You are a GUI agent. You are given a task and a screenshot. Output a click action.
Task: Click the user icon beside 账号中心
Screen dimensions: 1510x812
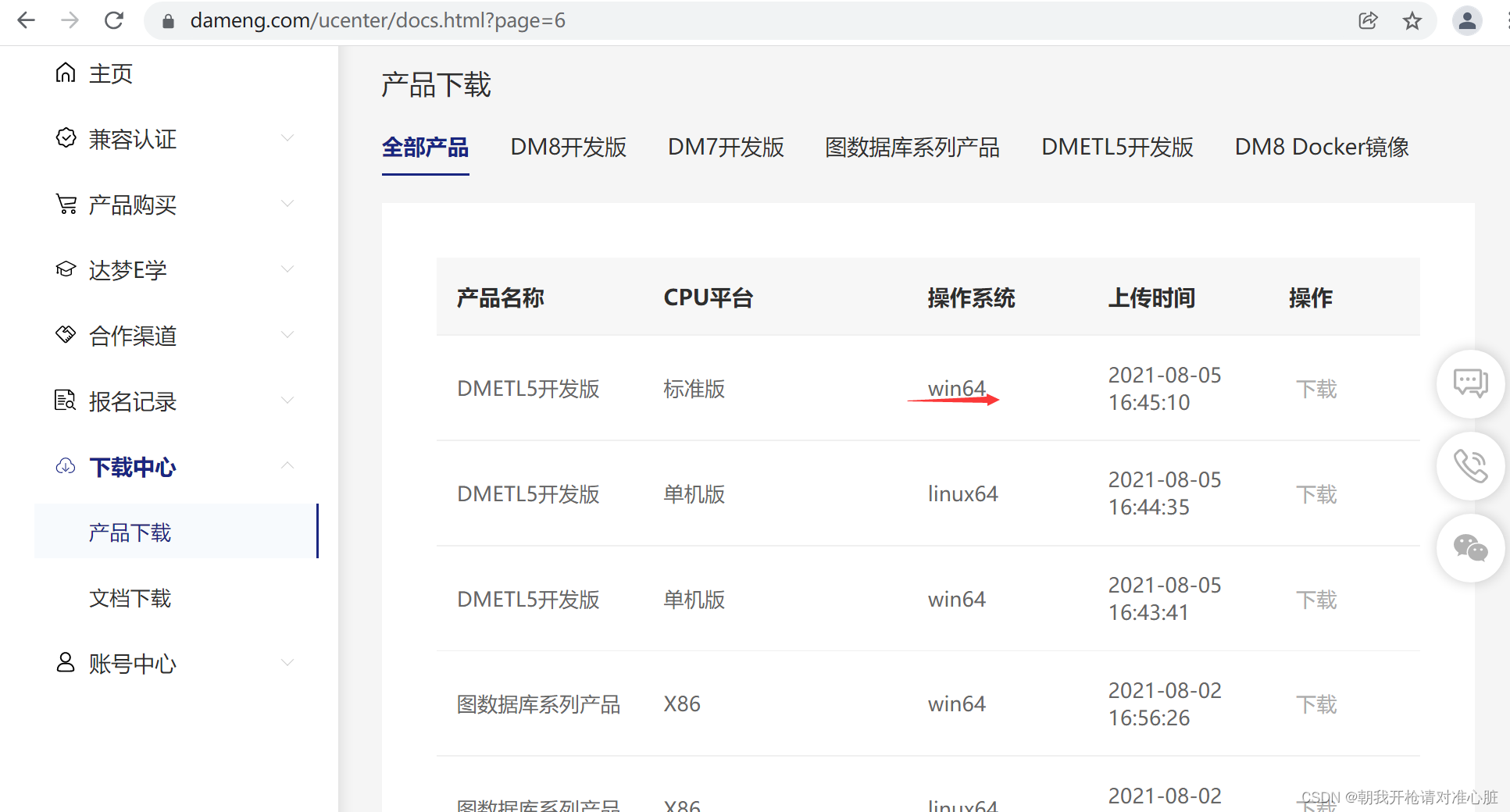click(x=66, y=663)
